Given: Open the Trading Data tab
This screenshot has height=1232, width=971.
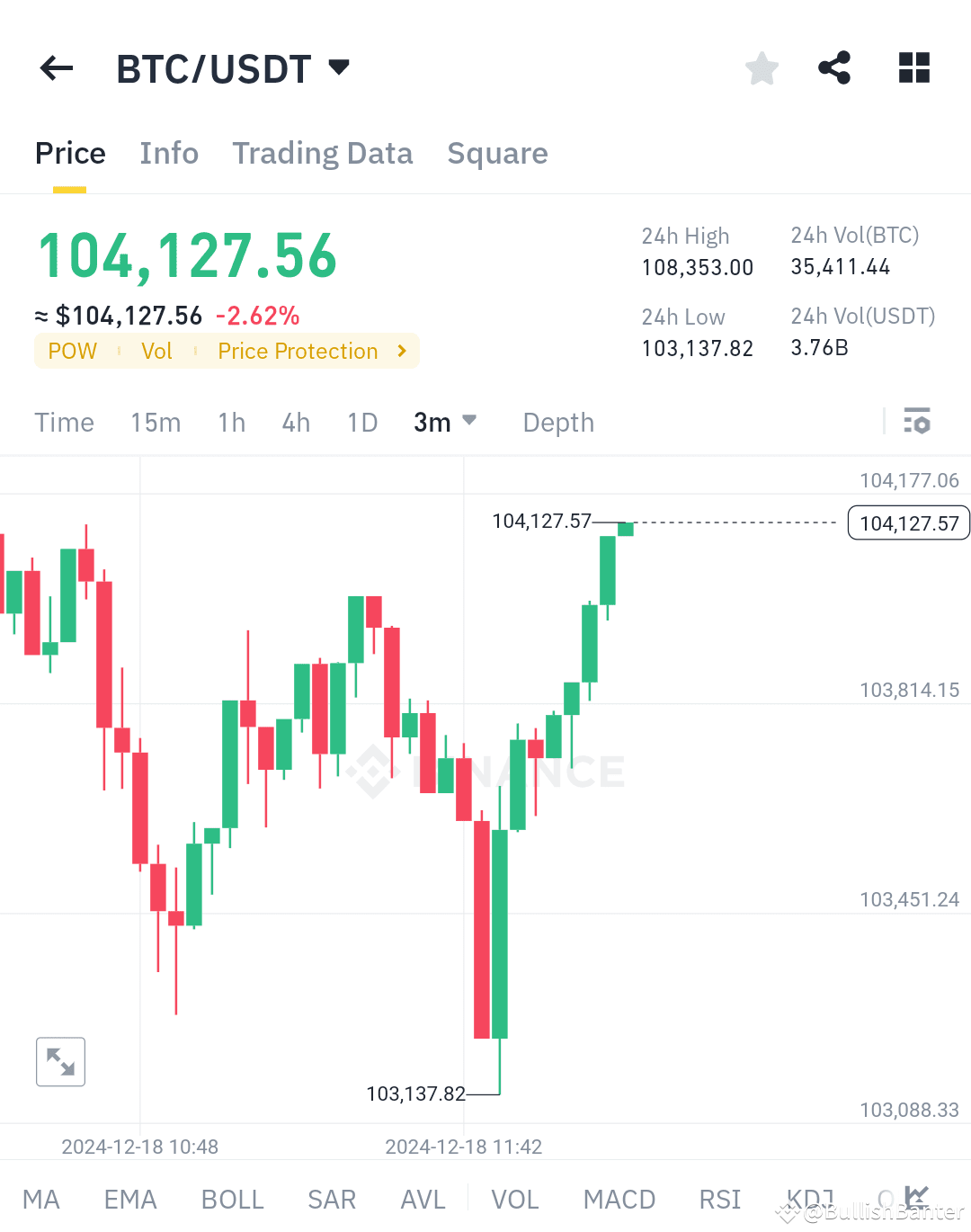Looking at the screenshot, I should pyautogui.click(x=323, y=153).
